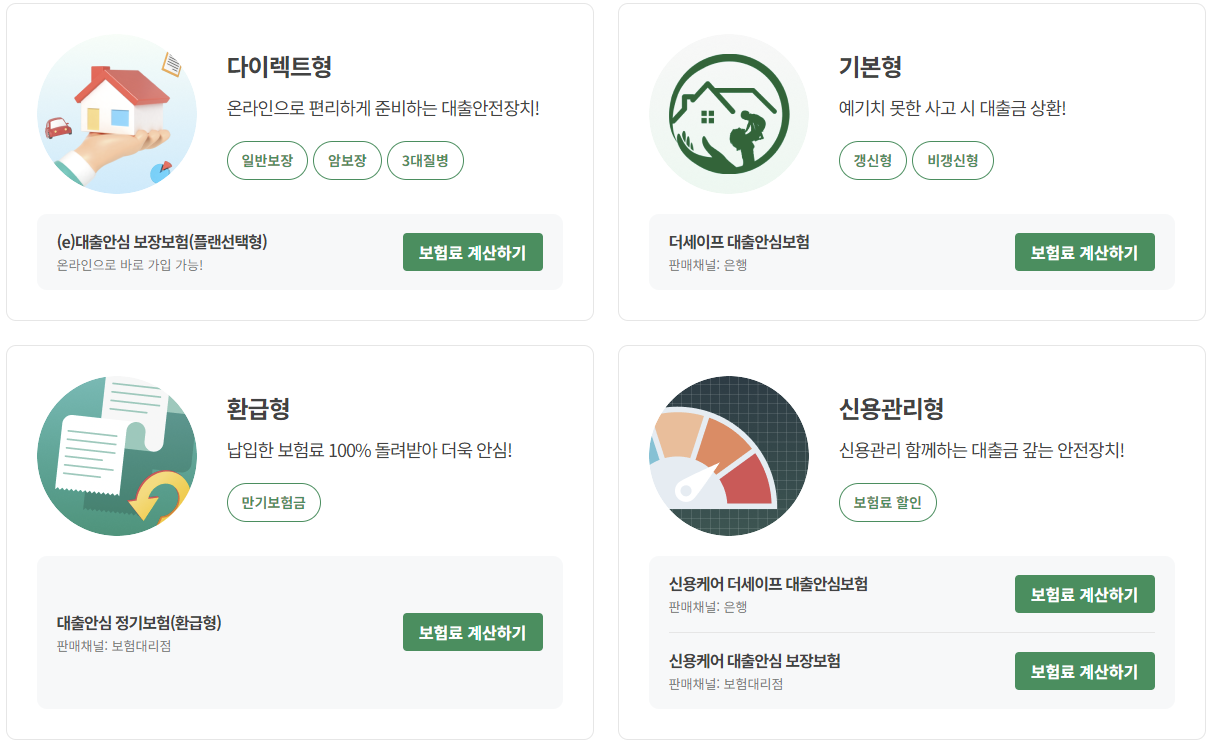Select the 비갱신형 option
The image size is (1211, 745).
[x=953, y=160]
